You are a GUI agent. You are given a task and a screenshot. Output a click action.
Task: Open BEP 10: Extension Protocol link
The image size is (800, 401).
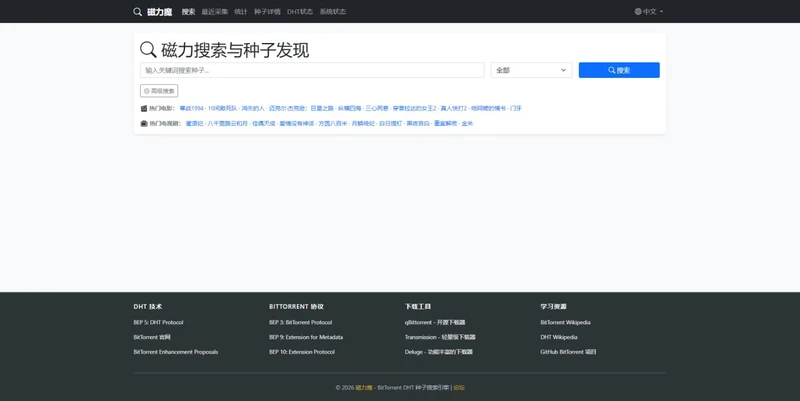point(302,352)
